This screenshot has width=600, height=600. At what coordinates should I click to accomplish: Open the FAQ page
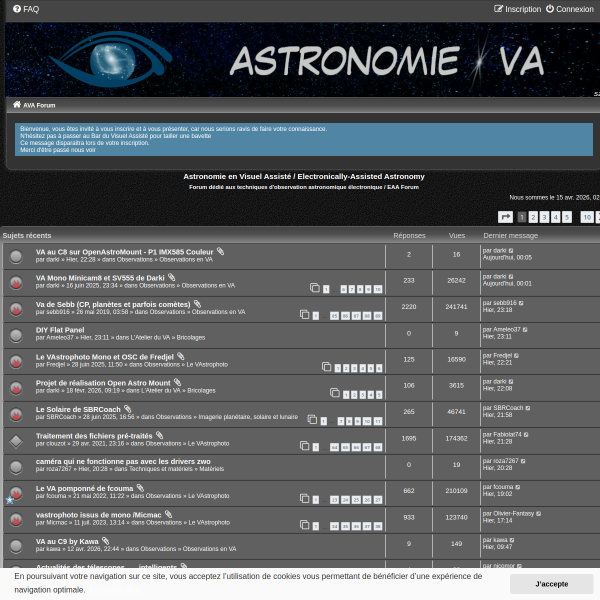point(26,9)
